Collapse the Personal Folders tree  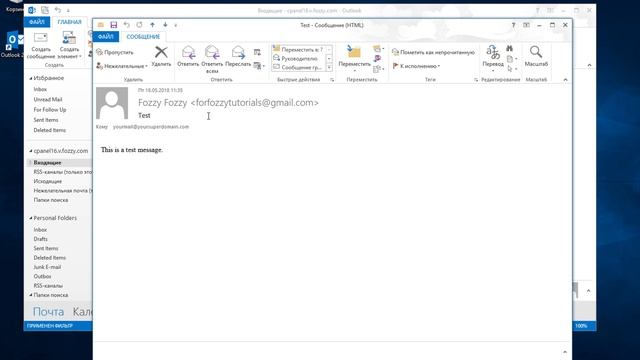coord(31,218)
